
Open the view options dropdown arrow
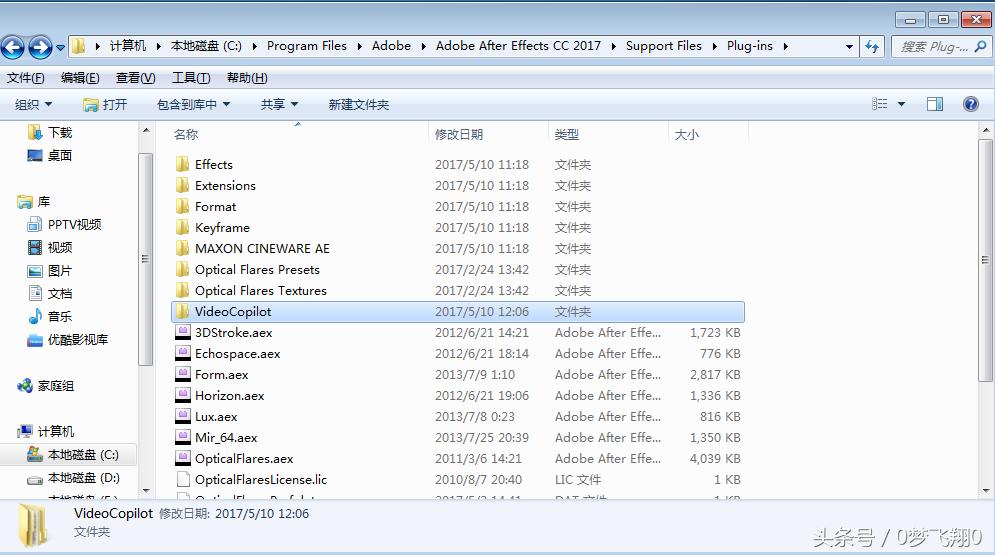coord(901,104)
